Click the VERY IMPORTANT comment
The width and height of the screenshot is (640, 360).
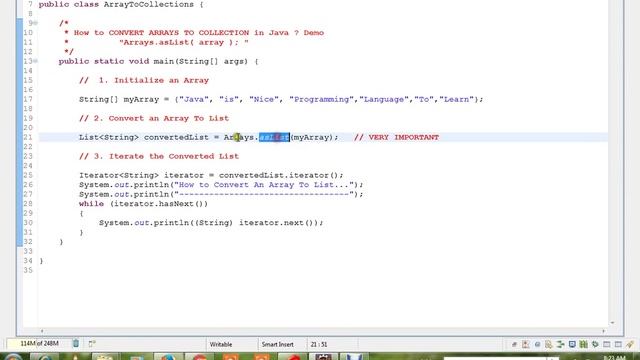(x=396, y=137)
